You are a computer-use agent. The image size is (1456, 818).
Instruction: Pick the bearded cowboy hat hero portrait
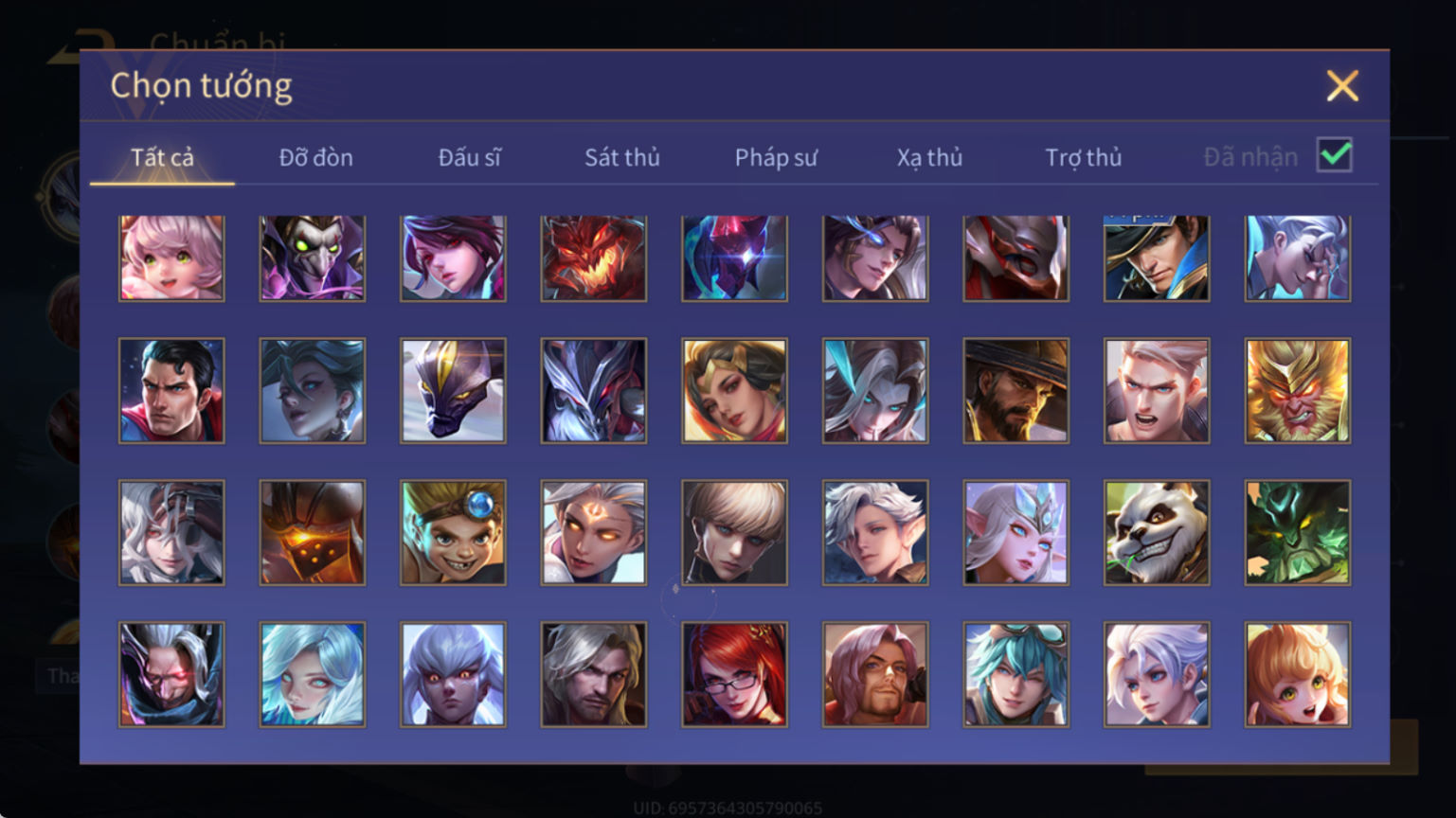(1016, 390)
